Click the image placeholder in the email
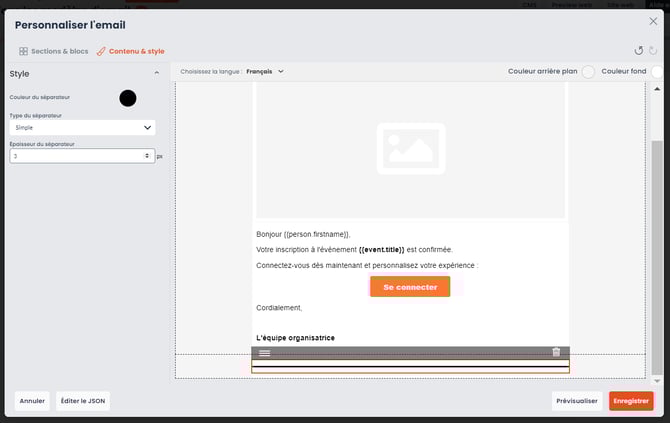Screen dimensions: 670x423 [x=410, y=150]
